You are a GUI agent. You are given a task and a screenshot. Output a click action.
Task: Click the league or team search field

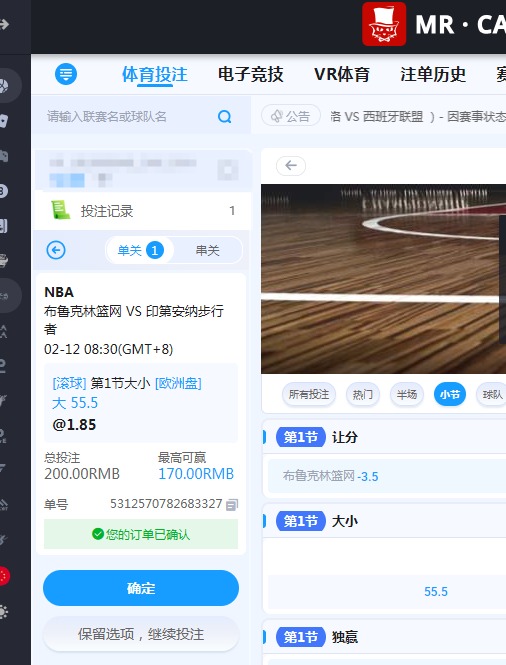click(141, 116)
